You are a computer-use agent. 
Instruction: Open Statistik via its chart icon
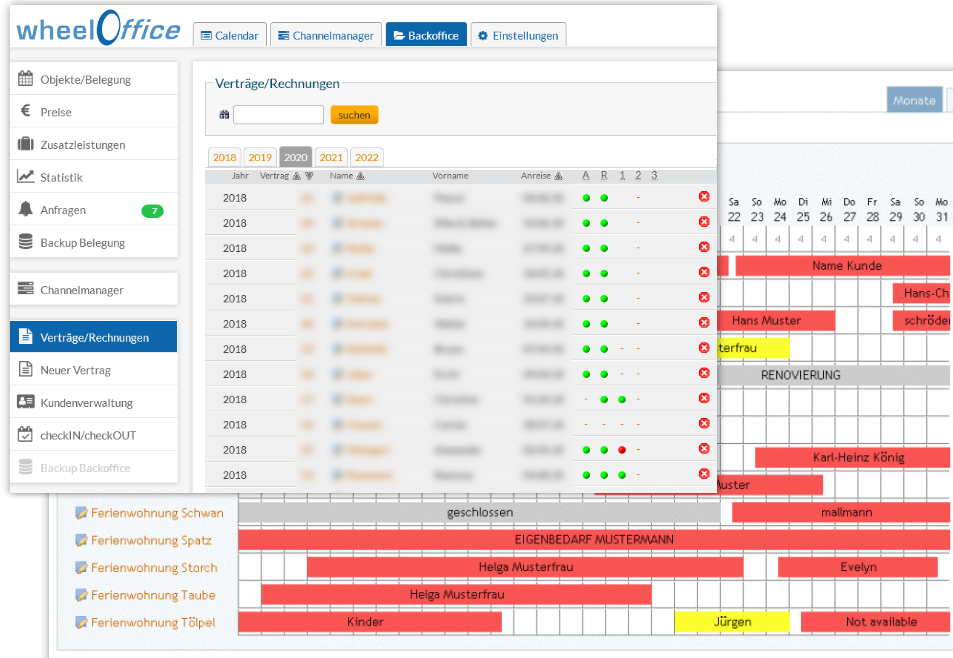click(26, 177)
